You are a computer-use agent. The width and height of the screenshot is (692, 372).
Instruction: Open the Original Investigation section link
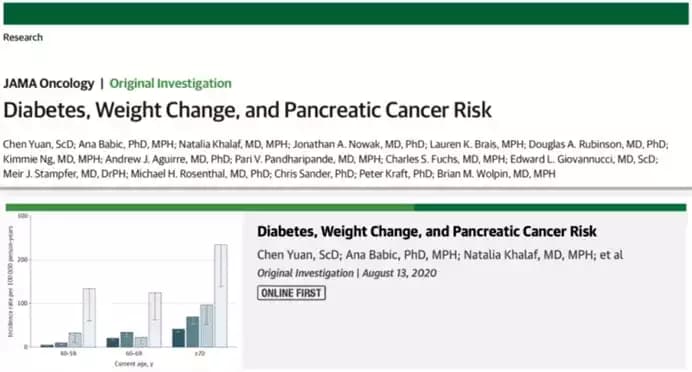[170, 83]
